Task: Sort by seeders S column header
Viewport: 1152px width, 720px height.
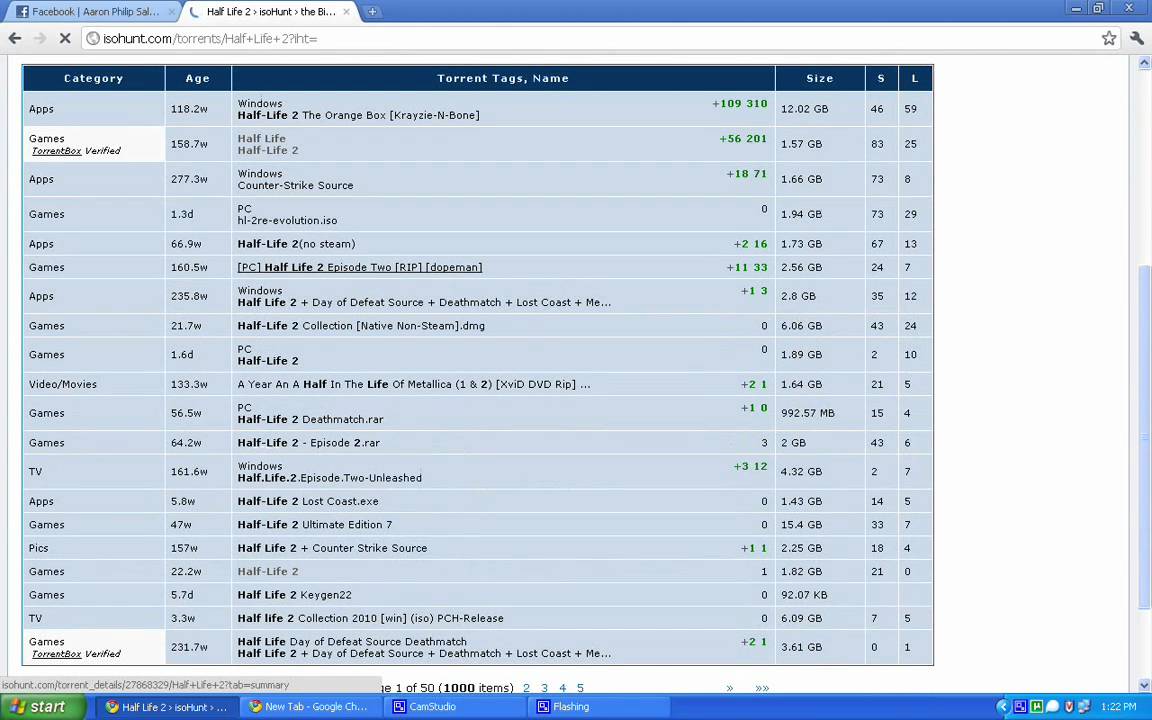Action: [881, 79]
